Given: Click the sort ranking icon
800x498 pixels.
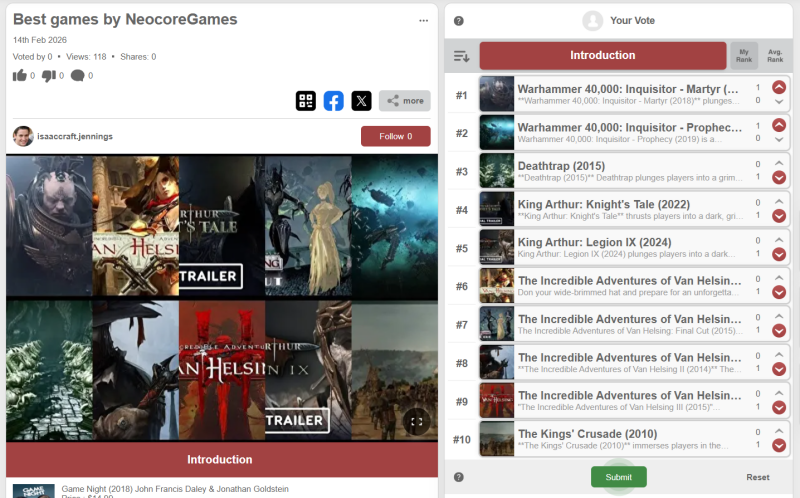Looking at the screenshot, I should tap(461, 56).
